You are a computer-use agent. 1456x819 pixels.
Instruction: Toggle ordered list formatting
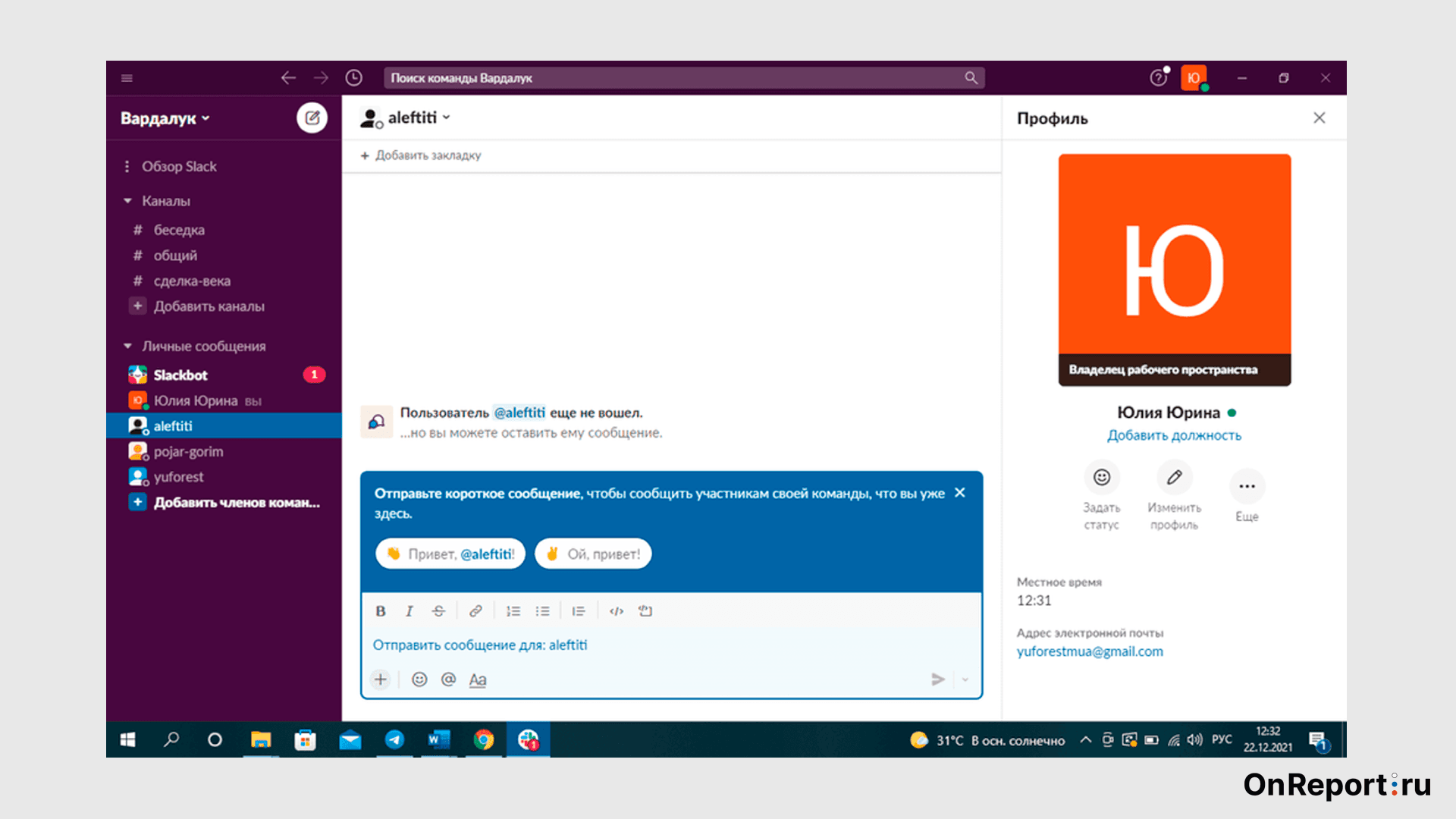513,611
